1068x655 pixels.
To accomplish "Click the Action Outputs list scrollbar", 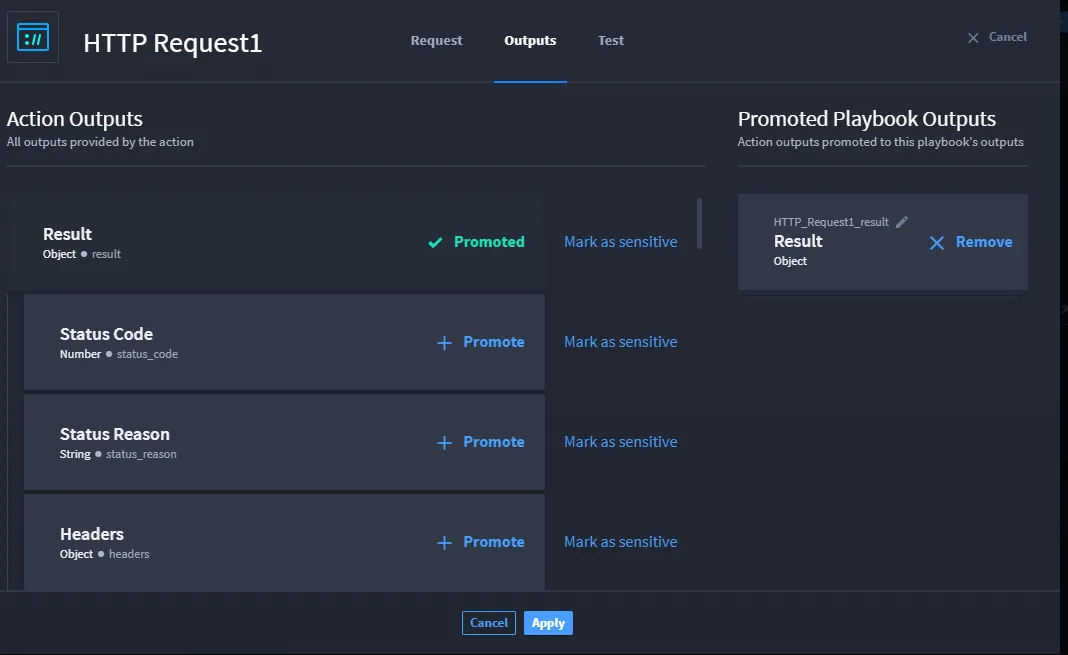I will (700, 223).
